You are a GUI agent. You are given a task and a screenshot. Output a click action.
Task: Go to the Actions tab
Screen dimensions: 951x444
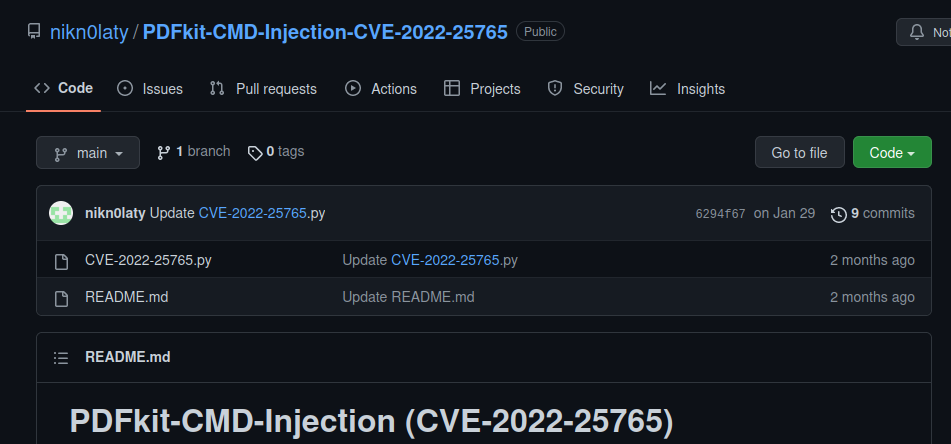[x=381, y=89]
